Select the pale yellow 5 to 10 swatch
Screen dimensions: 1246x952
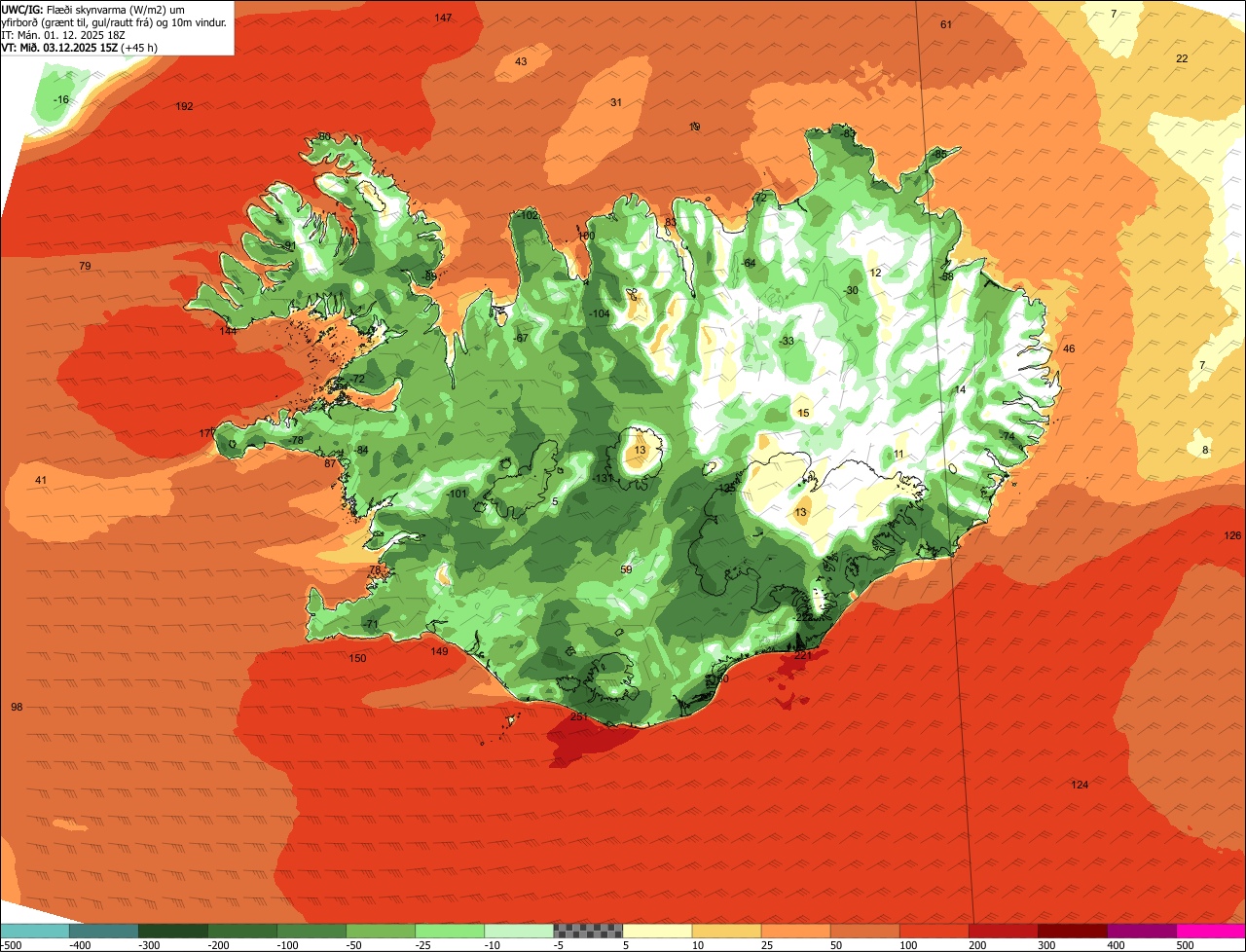click(x=657, y=931)
